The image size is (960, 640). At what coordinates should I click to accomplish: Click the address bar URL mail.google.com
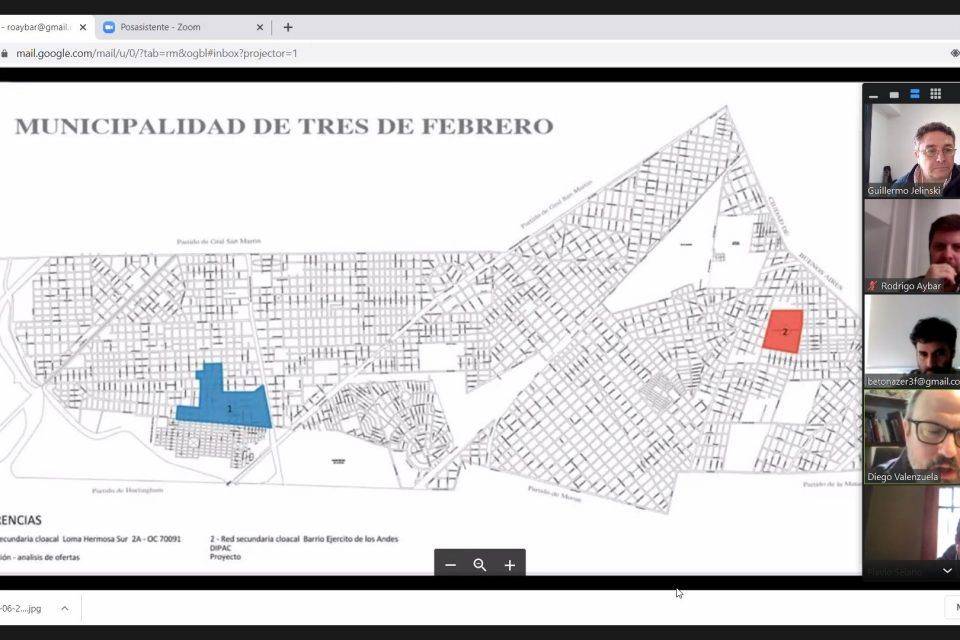point(157,53)
